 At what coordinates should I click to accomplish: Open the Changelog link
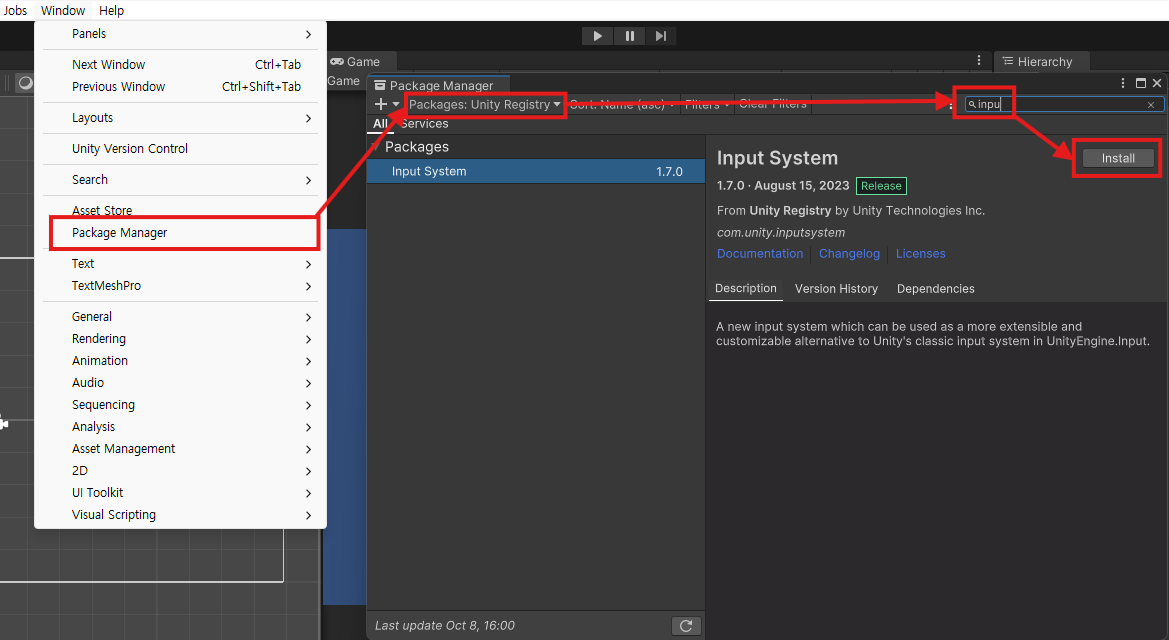pos(849,254)
